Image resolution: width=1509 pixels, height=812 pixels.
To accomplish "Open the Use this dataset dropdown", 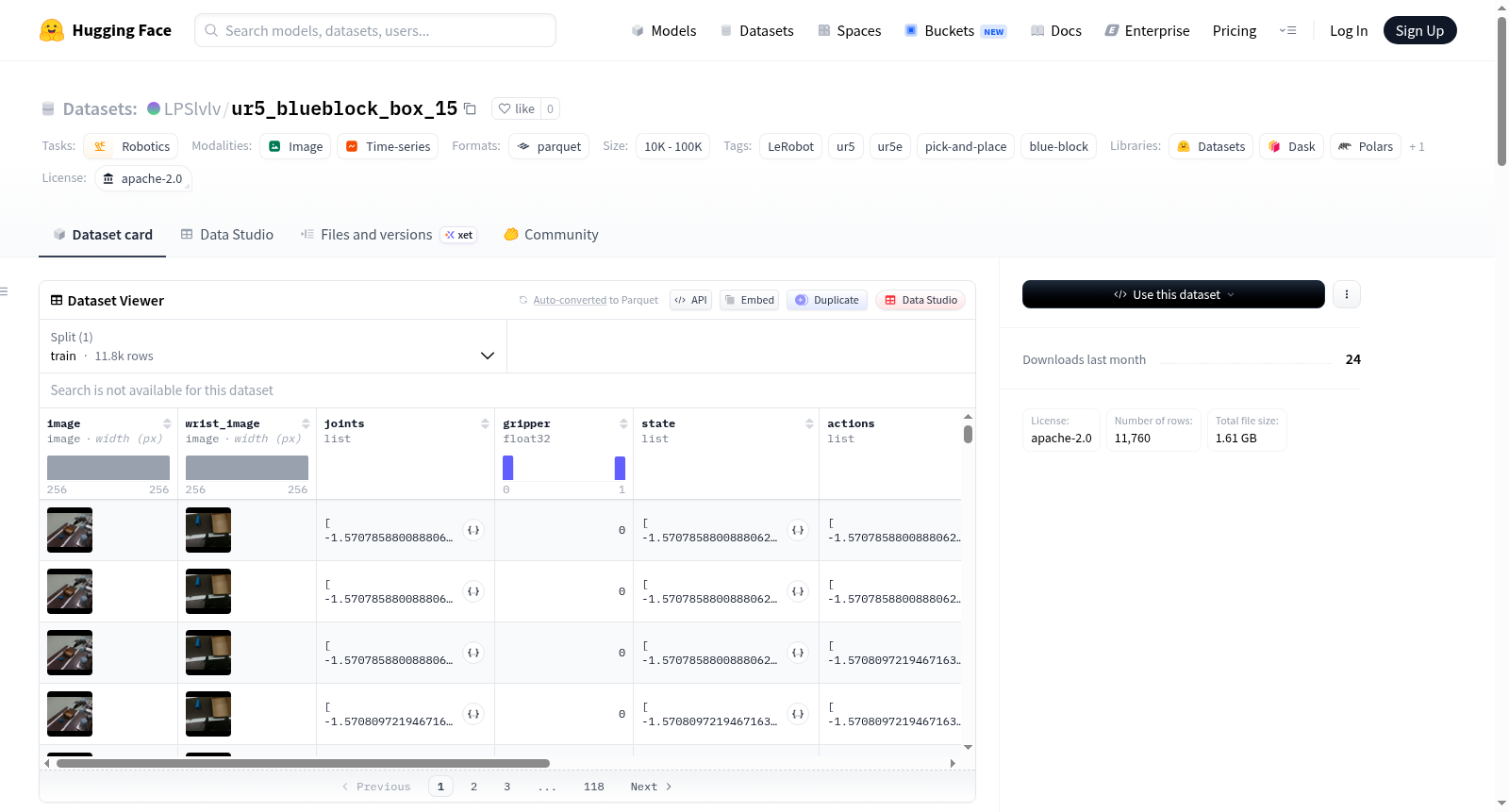I will point(1173,294).
